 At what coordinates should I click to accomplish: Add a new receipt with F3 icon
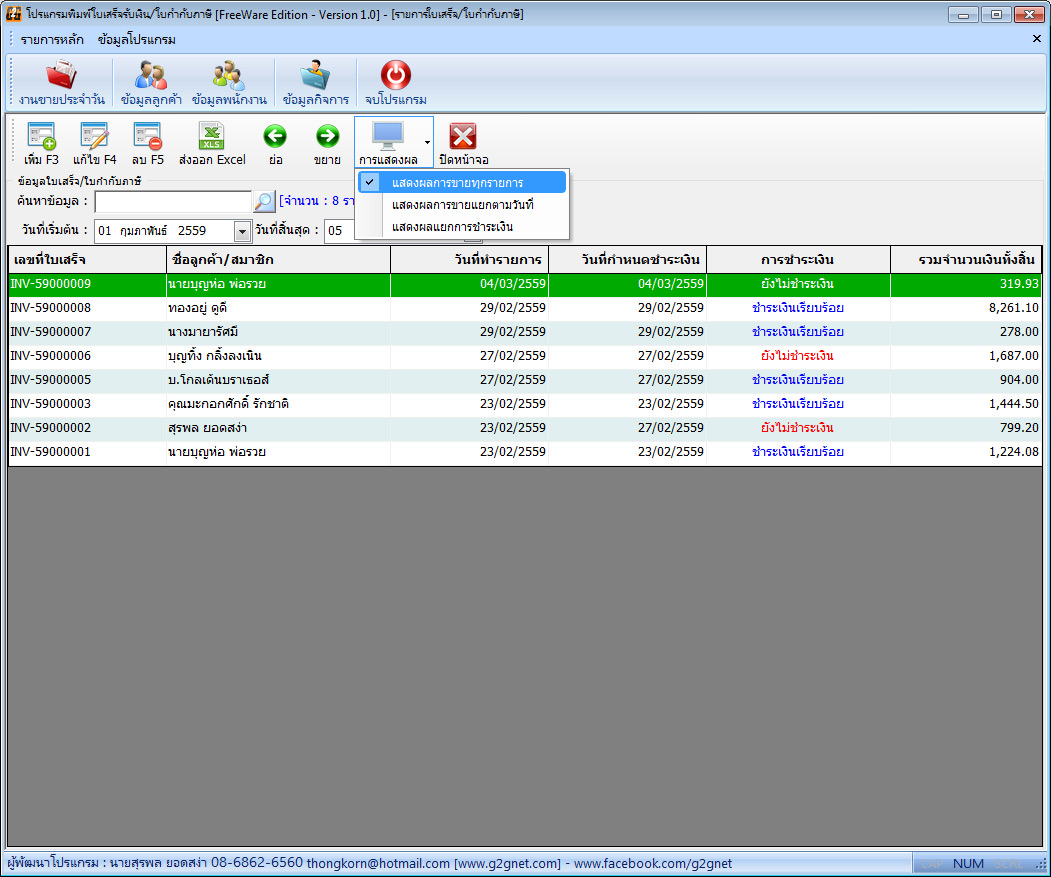[x=41, y=136]
